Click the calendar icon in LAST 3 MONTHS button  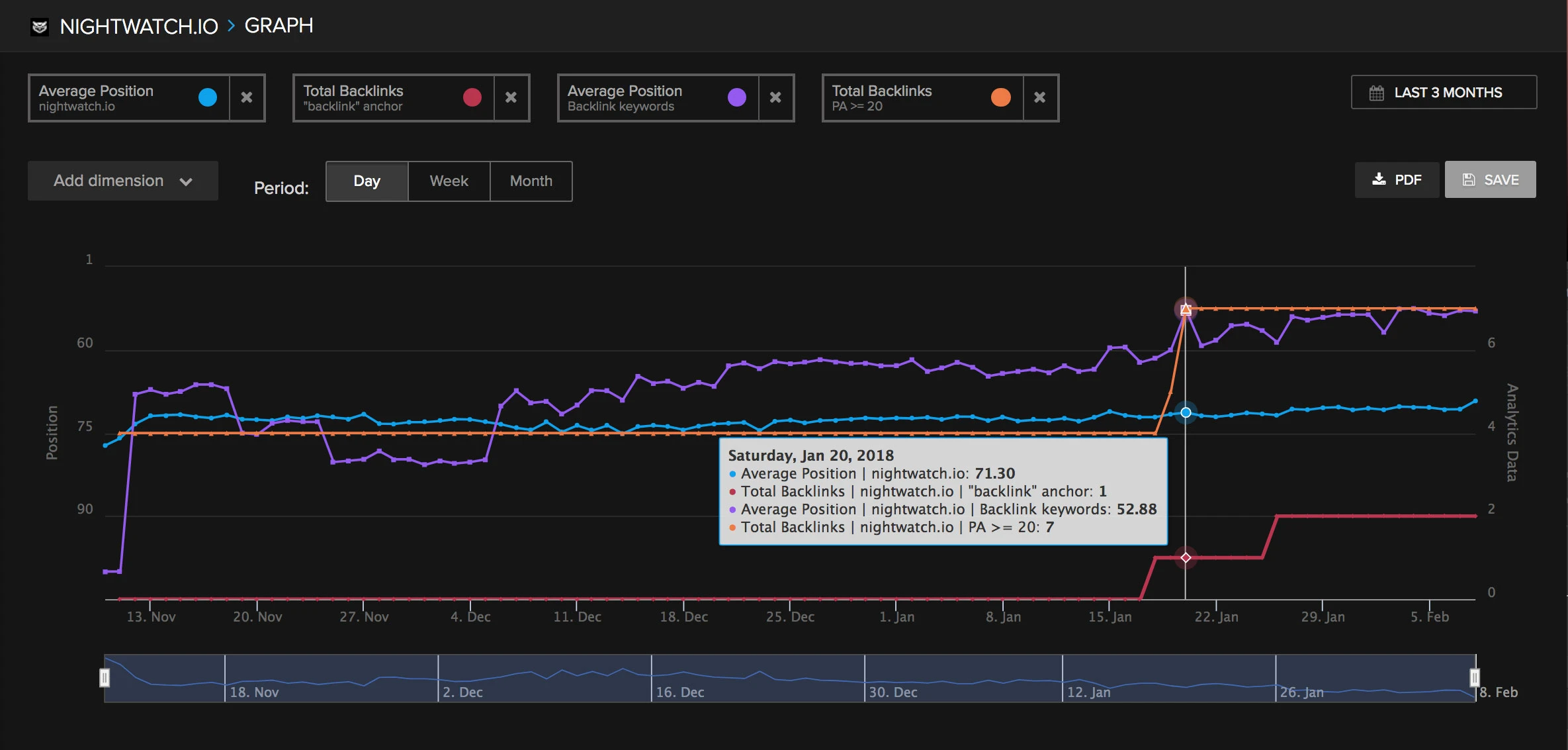click(x=1378, y=93)
